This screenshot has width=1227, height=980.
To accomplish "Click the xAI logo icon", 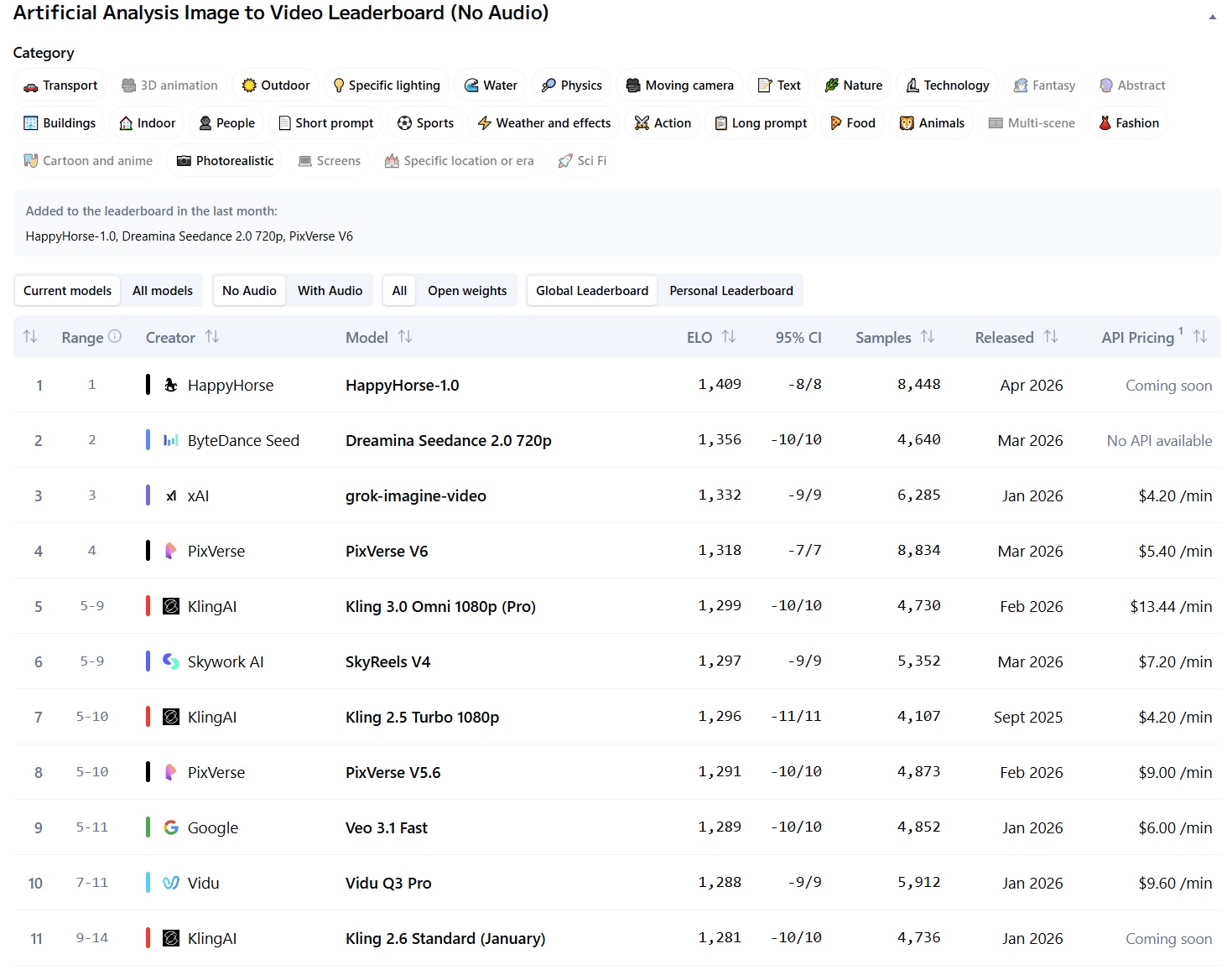I will click(171, 495).
